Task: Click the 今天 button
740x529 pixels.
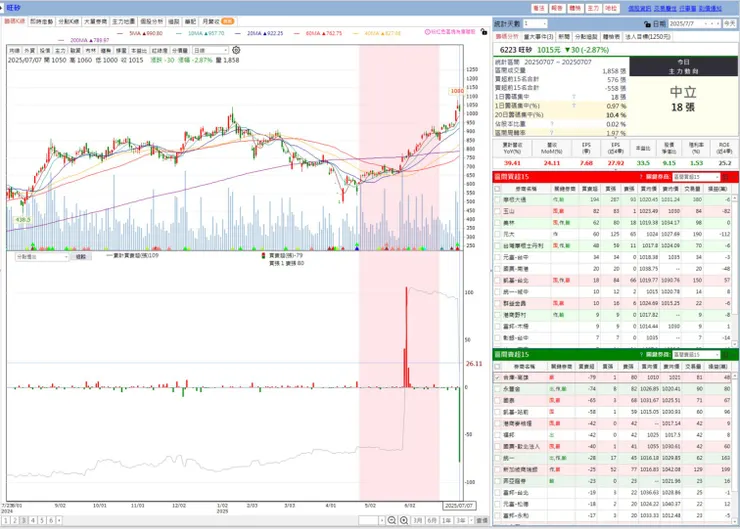Action: pos(730,24)
